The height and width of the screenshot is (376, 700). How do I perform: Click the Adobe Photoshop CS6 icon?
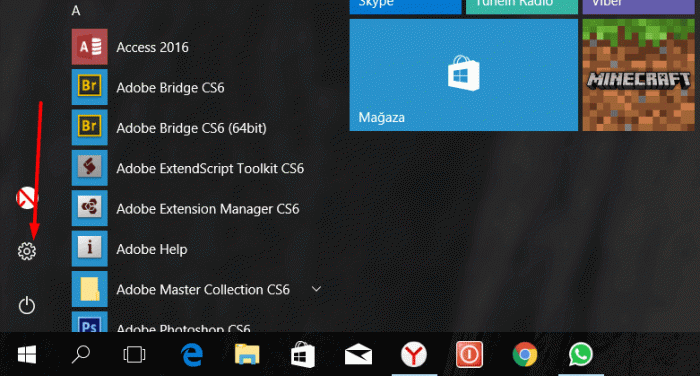[90, 322]
